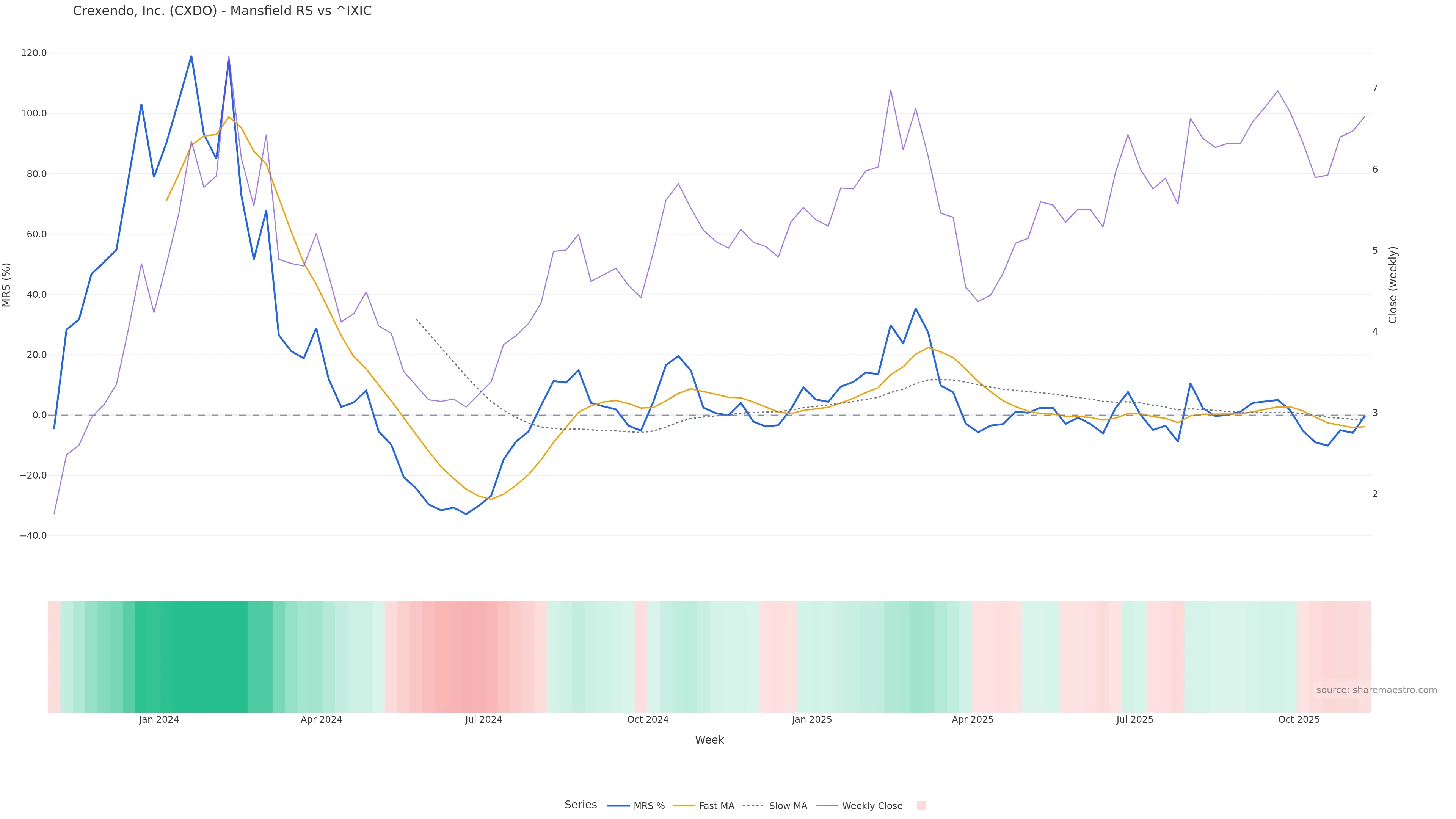Click the Series legend title
Image resolution: width=1456 pixels, height=819 pixels.
(581, 805)
